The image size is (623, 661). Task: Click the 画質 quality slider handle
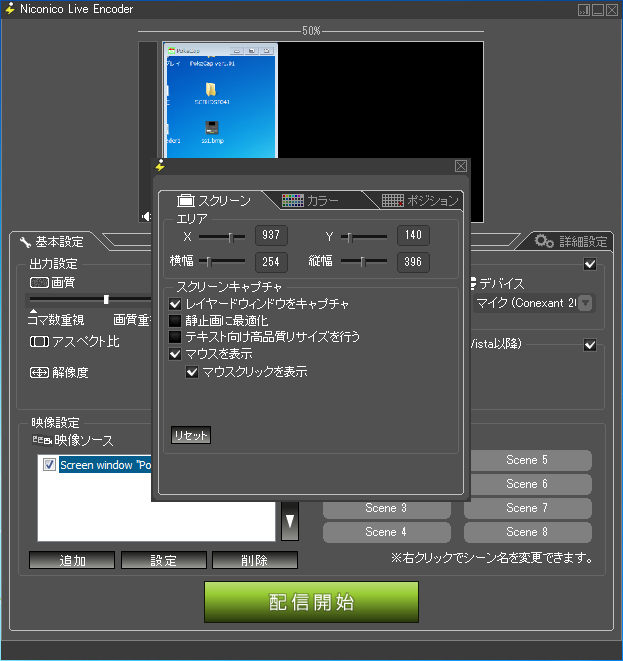click(106, 299)
